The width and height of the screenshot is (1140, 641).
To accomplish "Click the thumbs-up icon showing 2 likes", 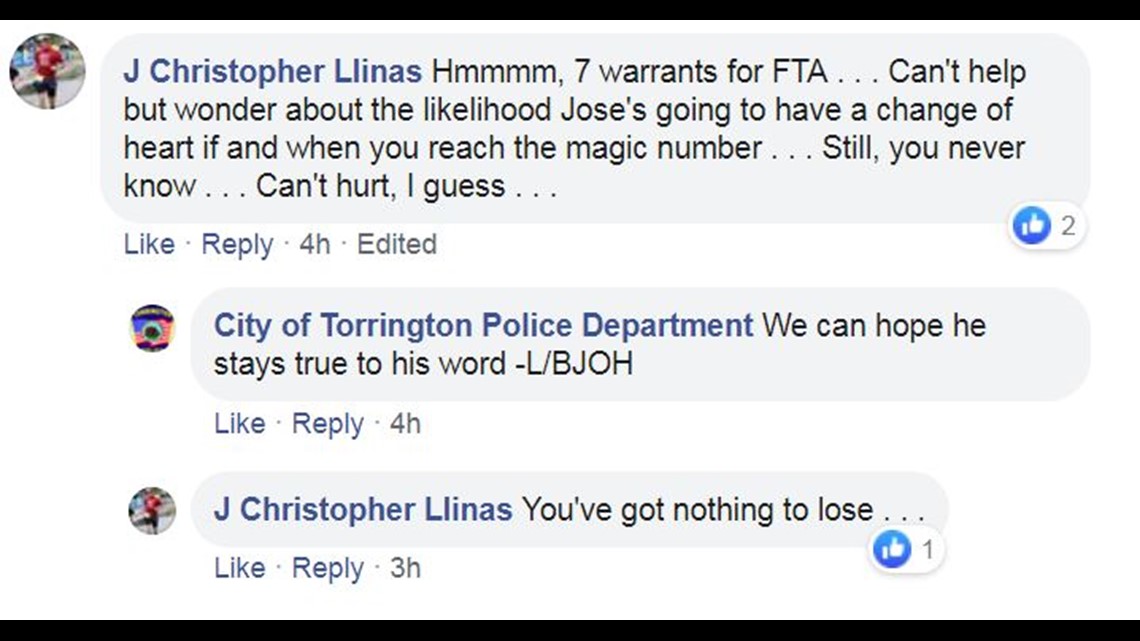I will click(x=1032, y=225).
